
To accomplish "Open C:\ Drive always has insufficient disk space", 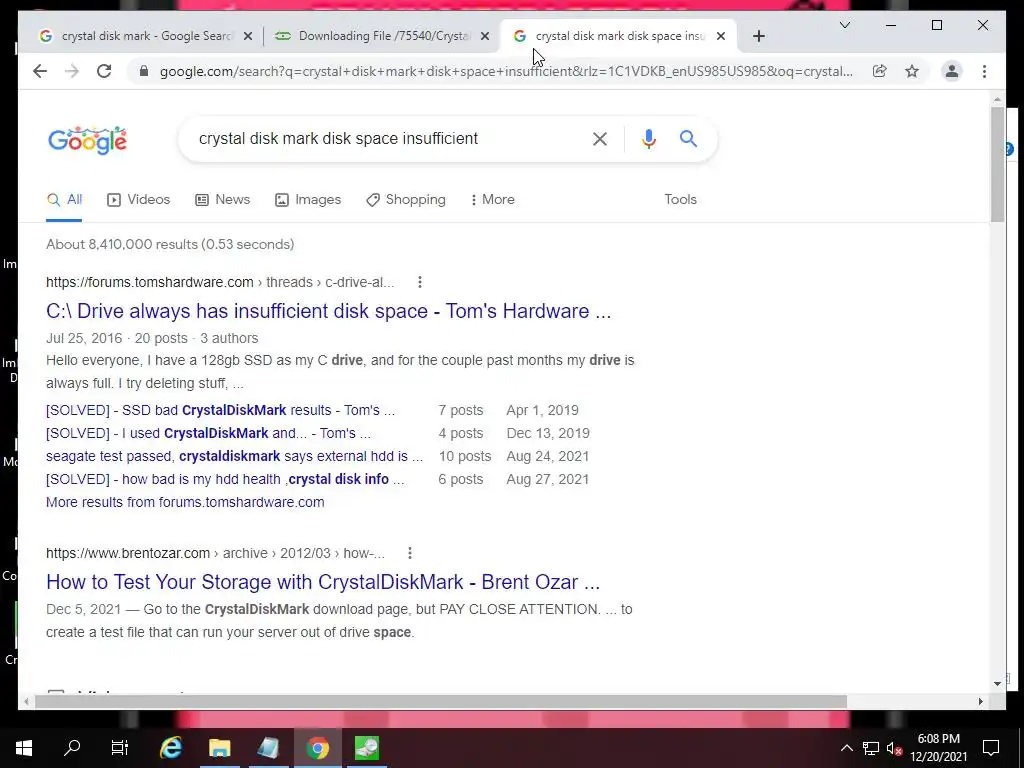I will 328,311.
